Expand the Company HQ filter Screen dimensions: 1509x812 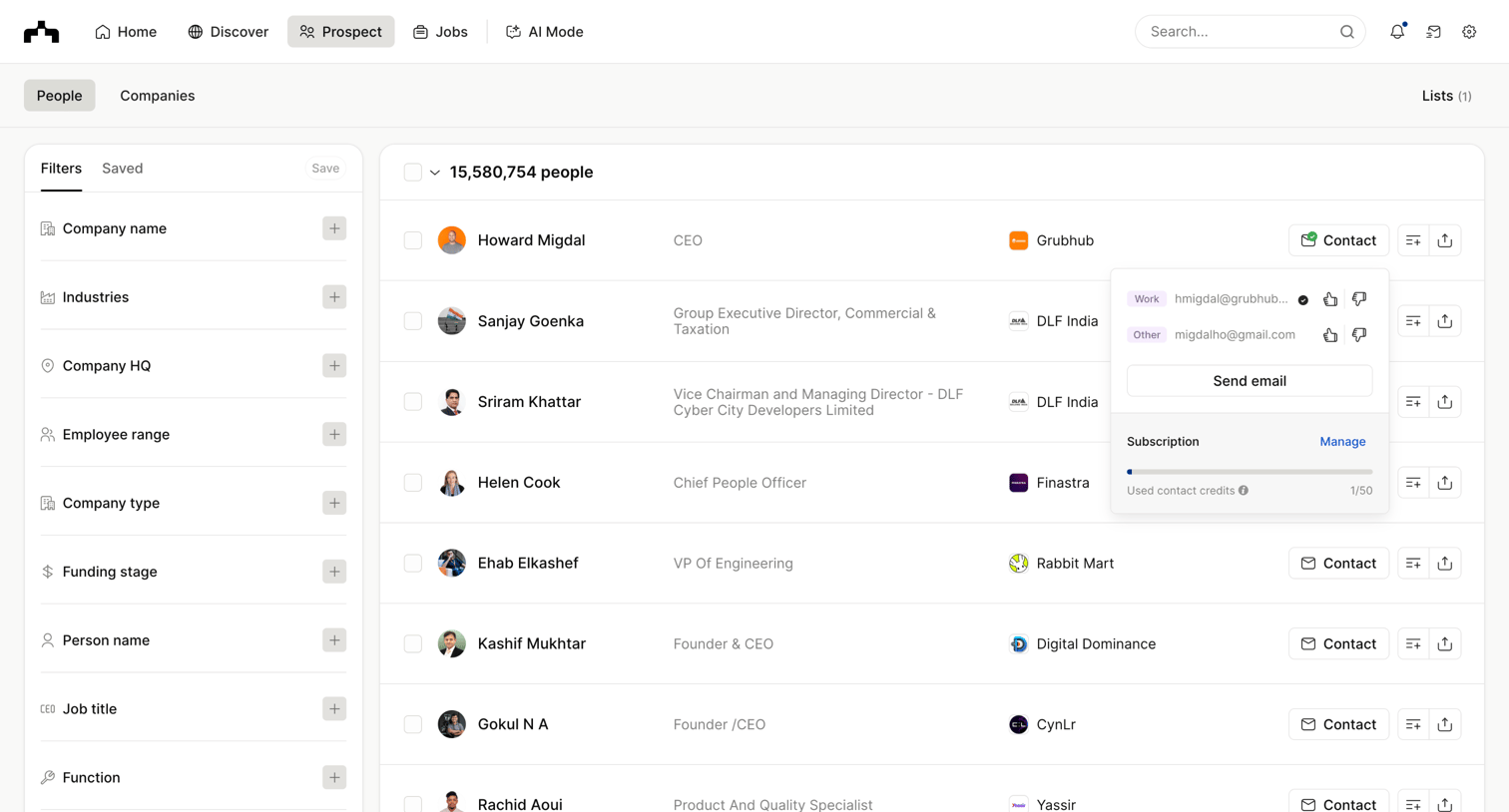click(x=334, y=366)
